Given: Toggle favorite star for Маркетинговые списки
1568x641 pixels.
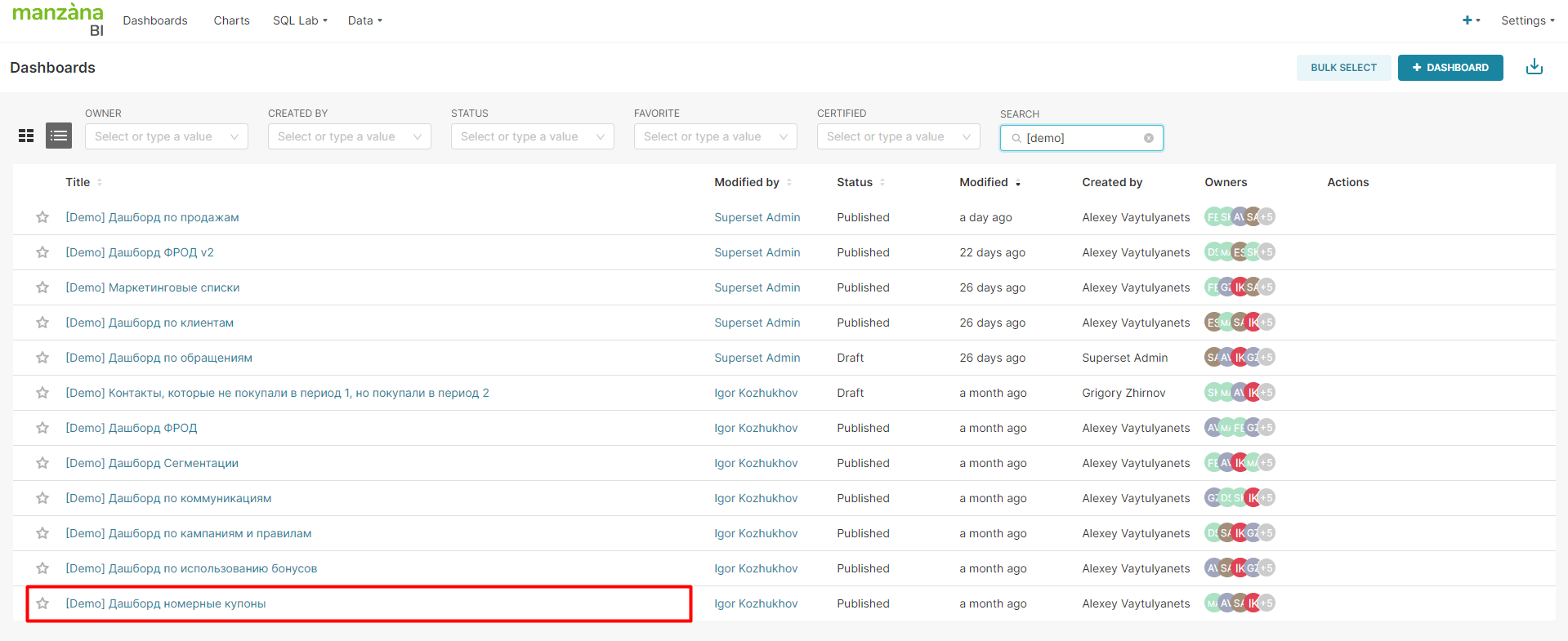Looking at the screenshot, I should click(x=42, y=287).
